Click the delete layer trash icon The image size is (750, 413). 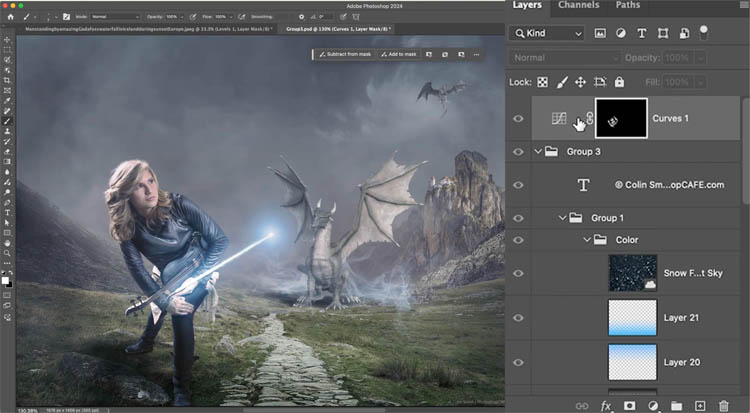[724, 406]
